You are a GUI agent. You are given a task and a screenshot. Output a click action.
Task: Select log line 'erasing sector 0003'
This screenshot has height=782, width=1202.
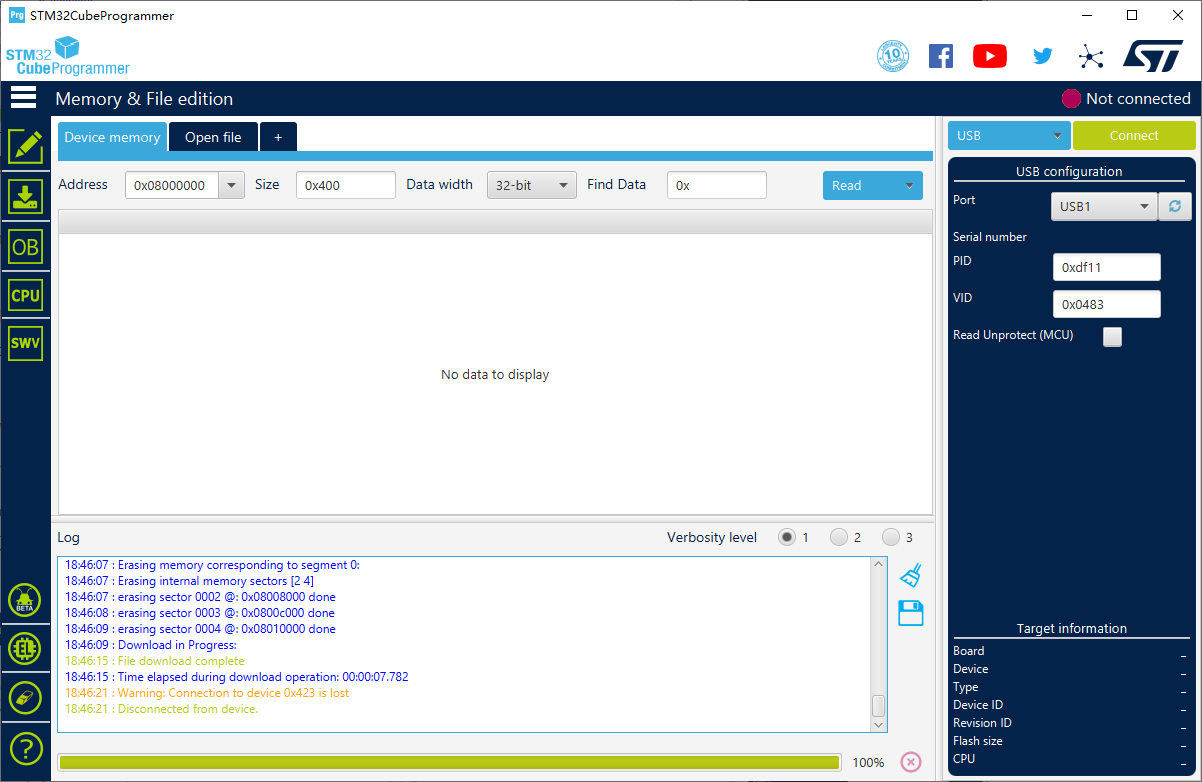[x=200, y=613]
